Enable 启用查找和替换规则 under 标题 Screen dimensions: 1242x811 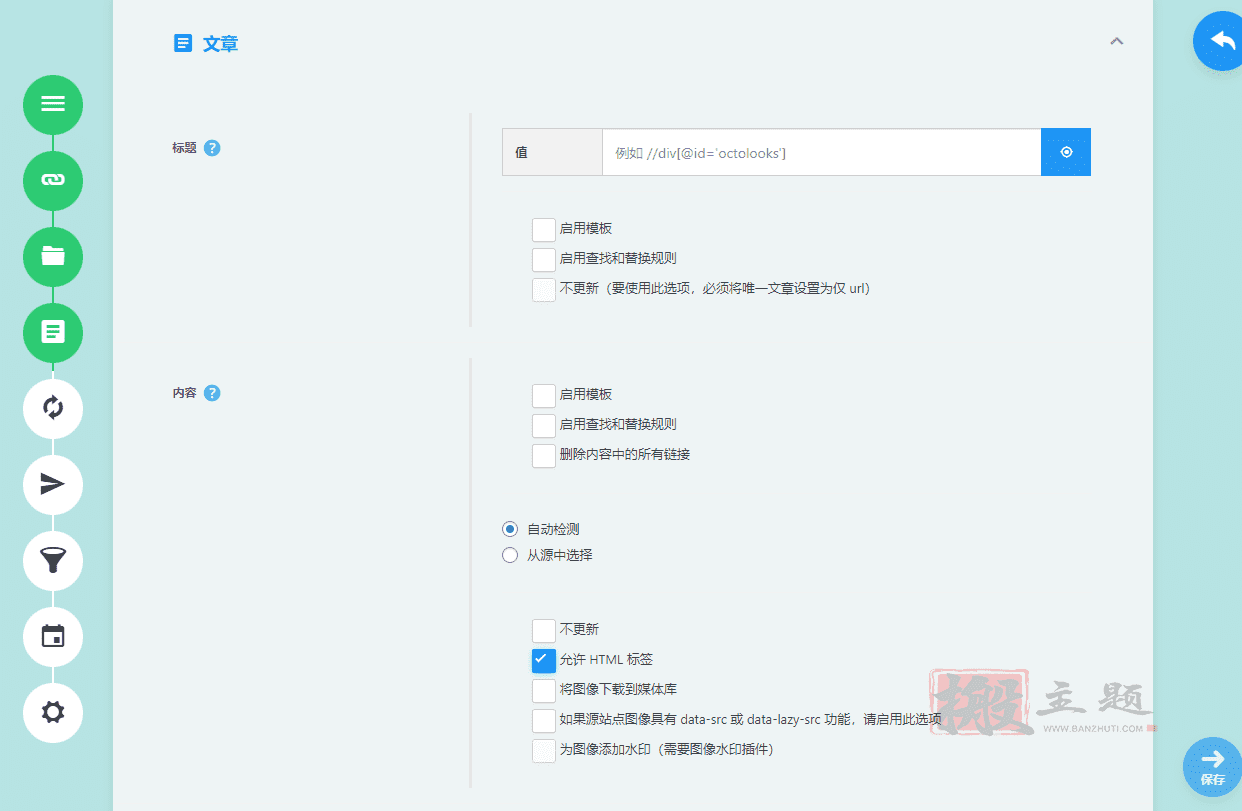tap(544, 260)
